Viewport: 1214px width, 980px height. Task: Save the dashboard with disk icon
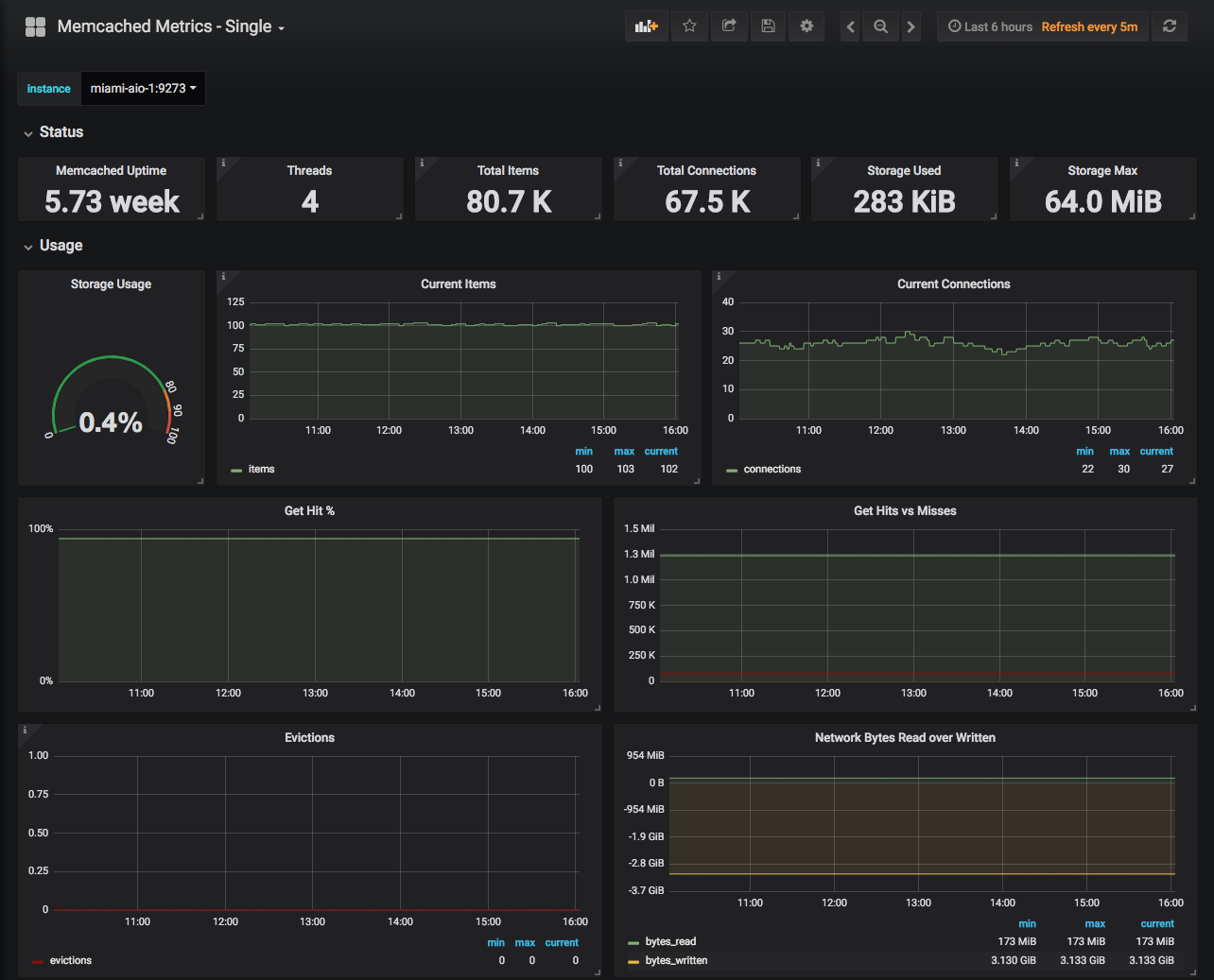(x=768, y=26)
